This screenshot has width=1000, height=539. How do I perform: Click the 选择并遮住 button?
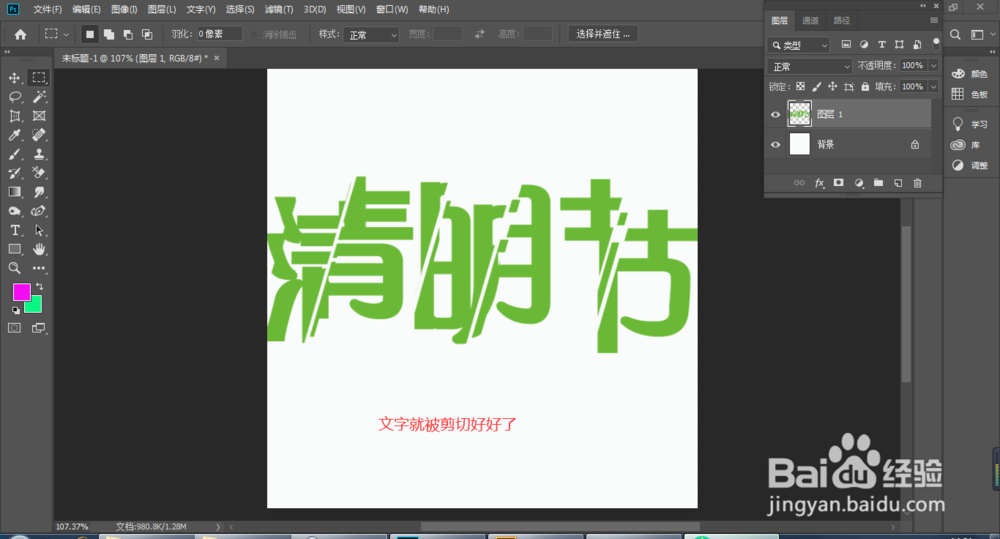(603, 34)
